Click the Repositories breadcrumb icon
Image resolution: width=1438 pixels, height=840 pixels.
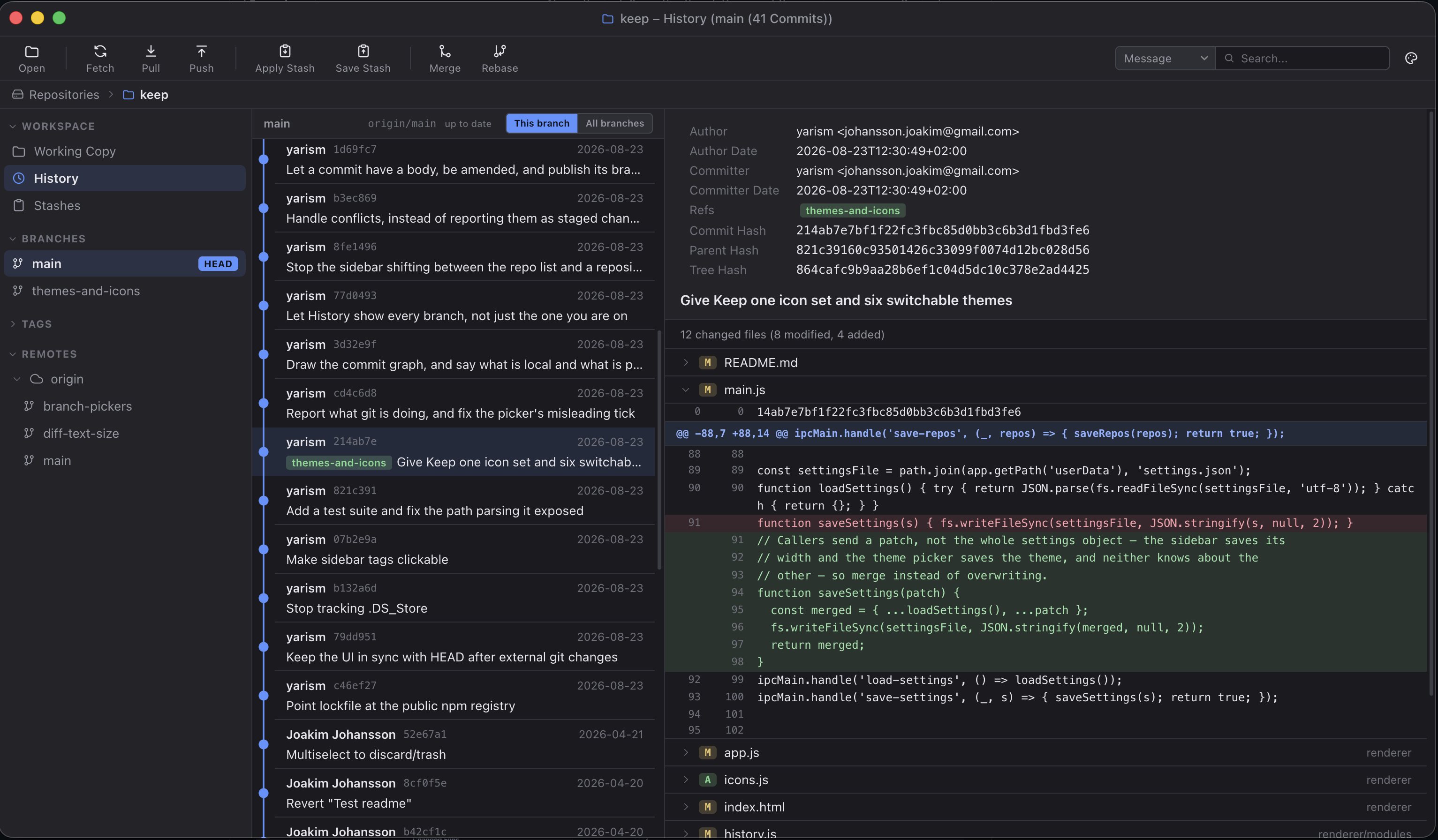pyautogui.click(x=18, y=94)
